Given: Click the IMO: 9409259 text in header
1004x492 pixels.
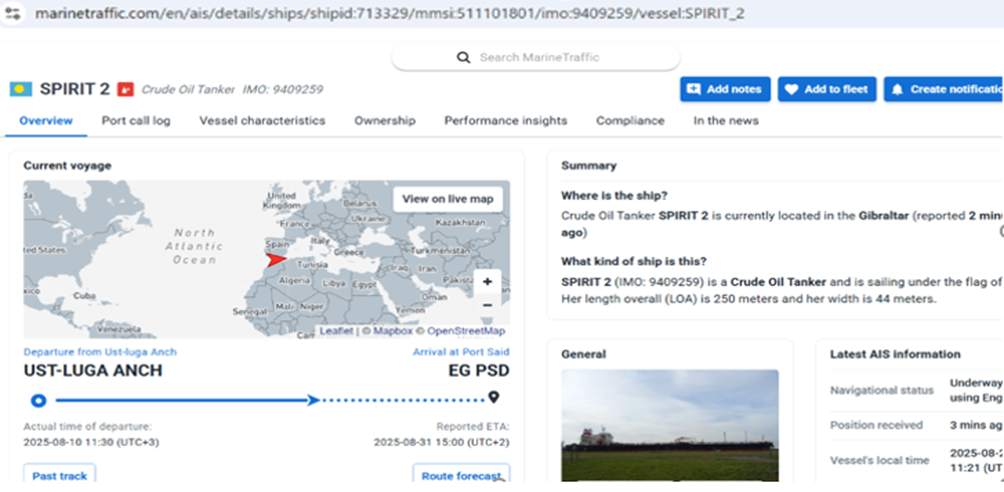Looking at the screenshot, I should [x=282, y=90].
